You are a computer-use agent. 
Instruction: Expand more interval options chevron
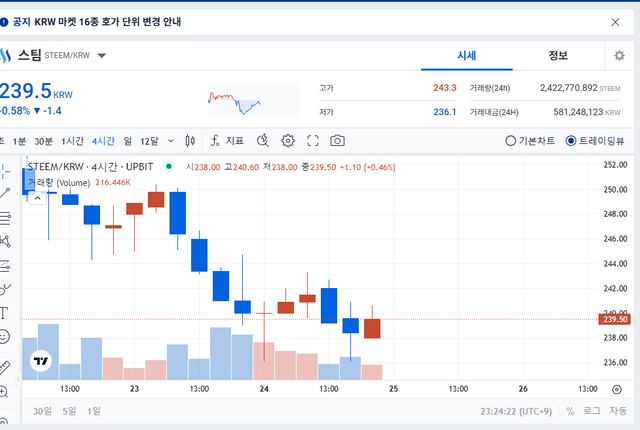tap(171, 141)
